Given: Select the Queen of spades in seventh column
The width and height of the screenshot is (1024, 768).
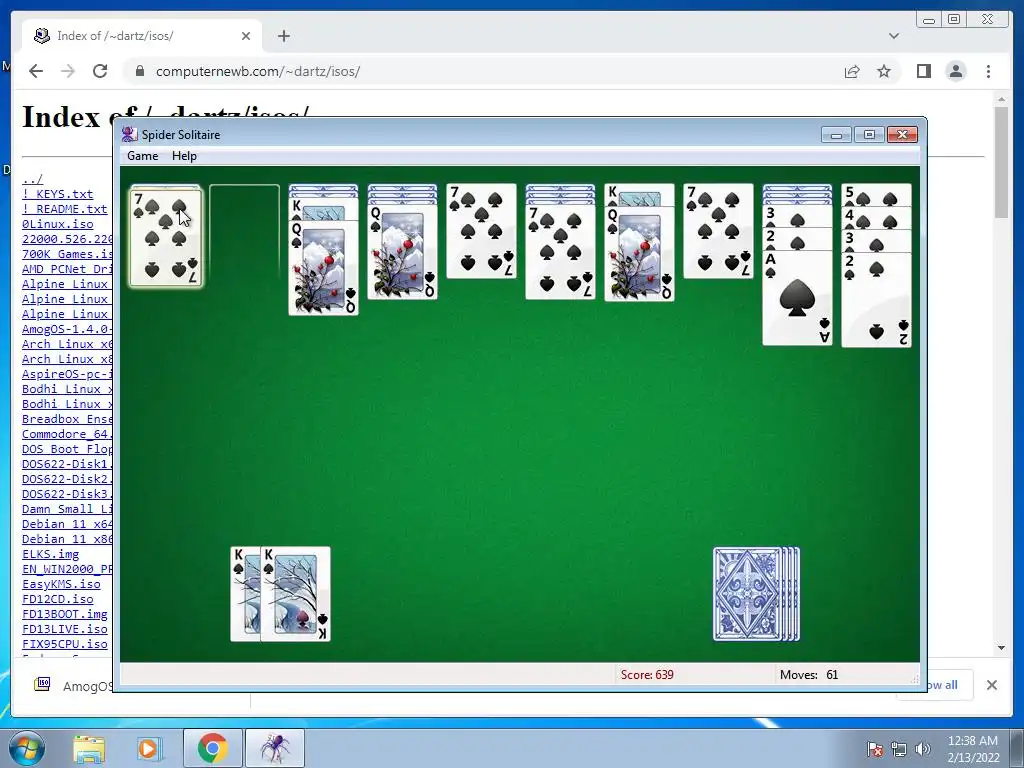Looking at the screenshot, I should point(639,254).
